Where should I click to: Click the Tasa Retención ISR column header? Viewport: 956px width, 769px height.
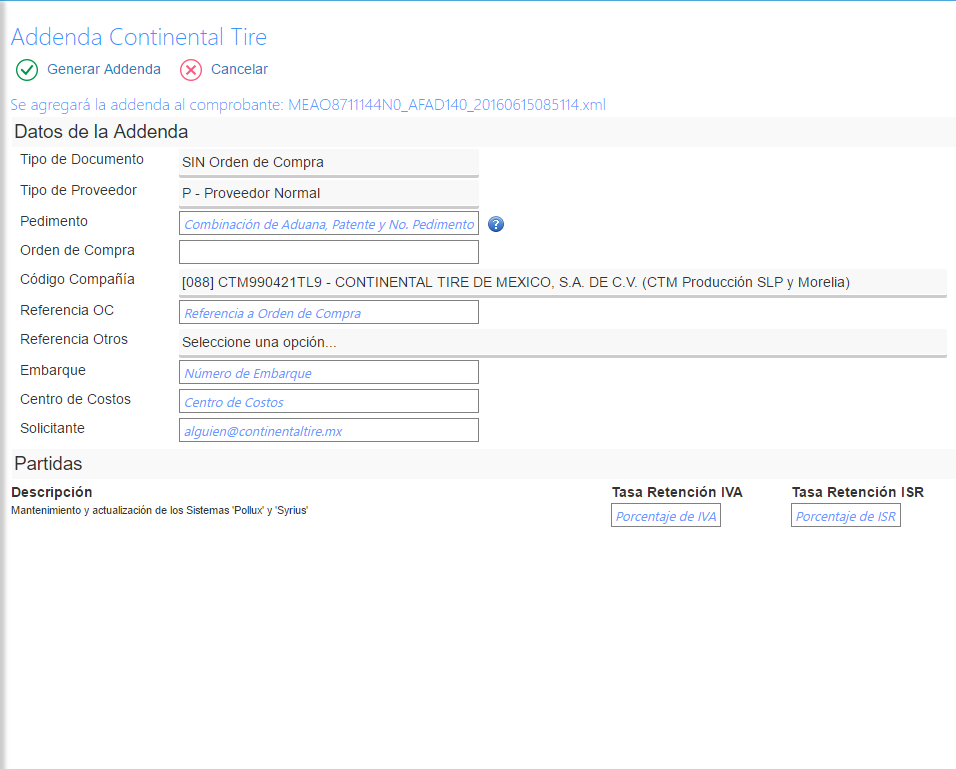coord(858,492)
